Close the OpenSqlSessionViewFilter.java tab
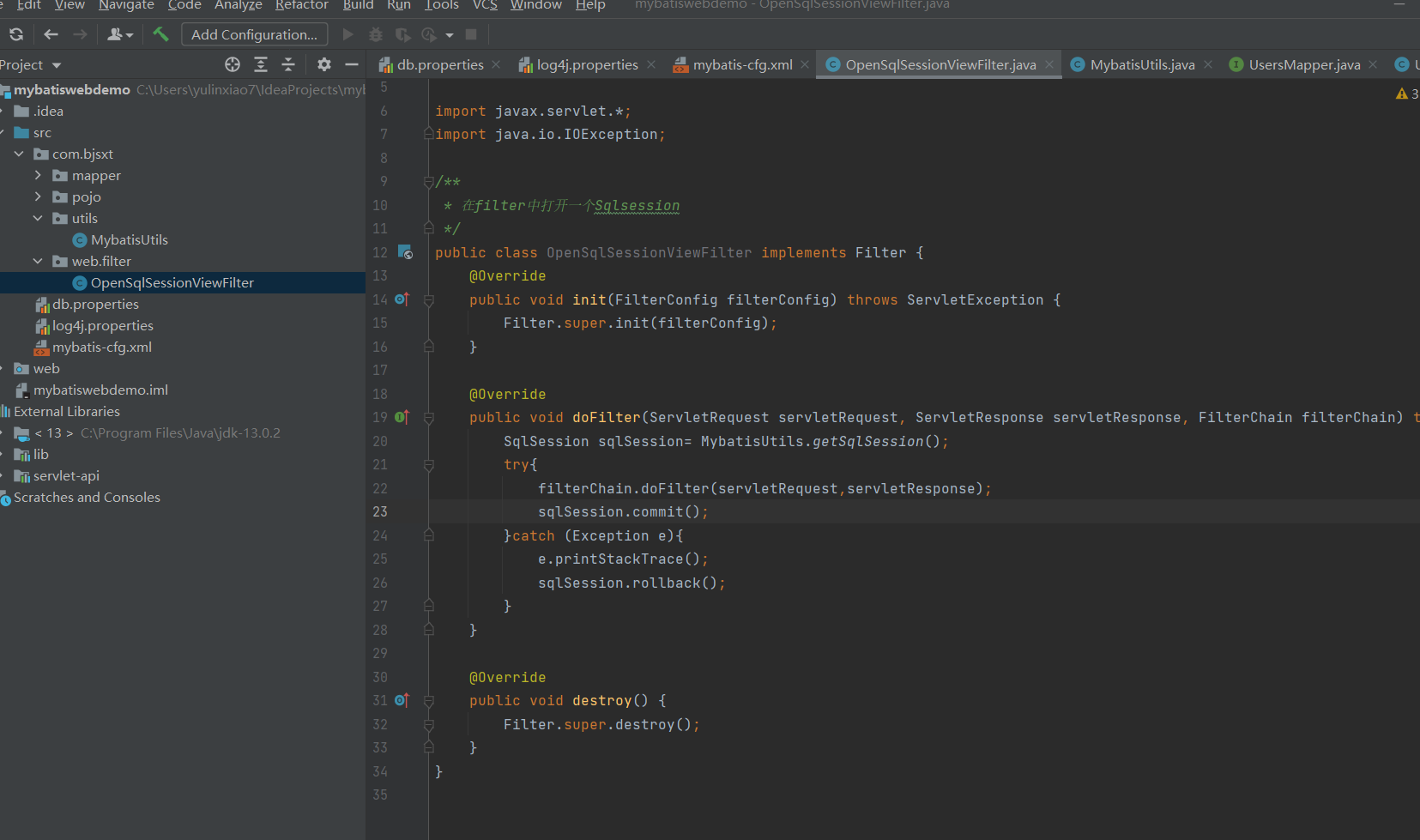1420x840 pixels. pyautogui.click(x=1048, y=64)
